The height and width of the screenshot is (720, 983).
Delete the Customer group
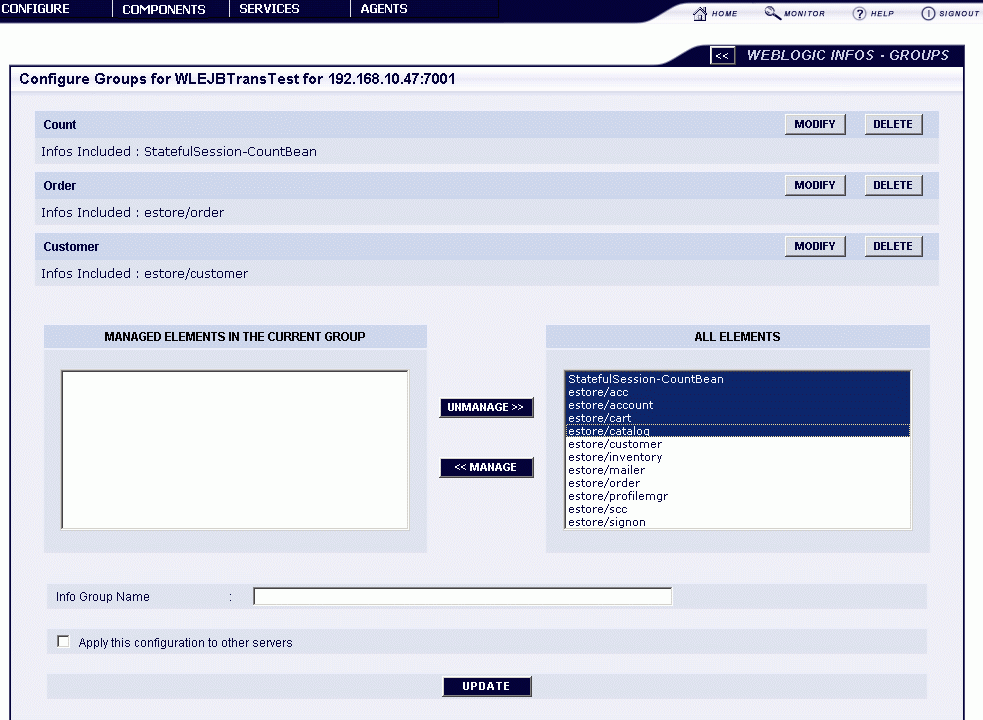(x=893, y=246)
